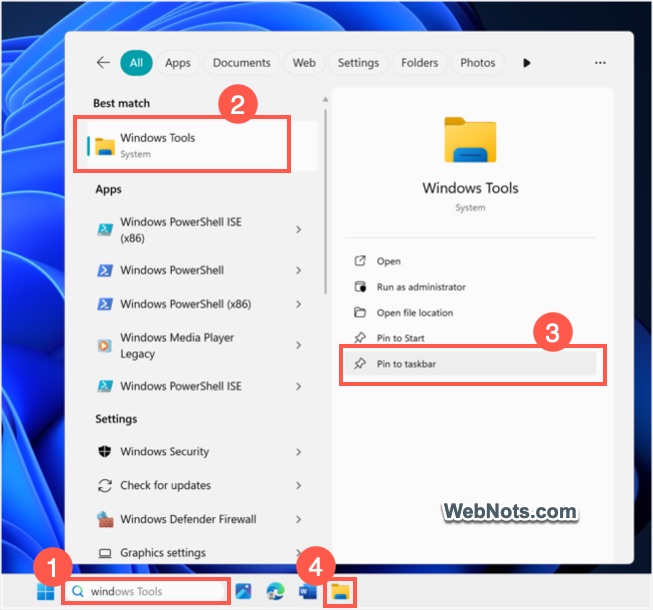Open pinned Windows Tools on taskbar
The image size is (653, 610).
tap(340, 591)
